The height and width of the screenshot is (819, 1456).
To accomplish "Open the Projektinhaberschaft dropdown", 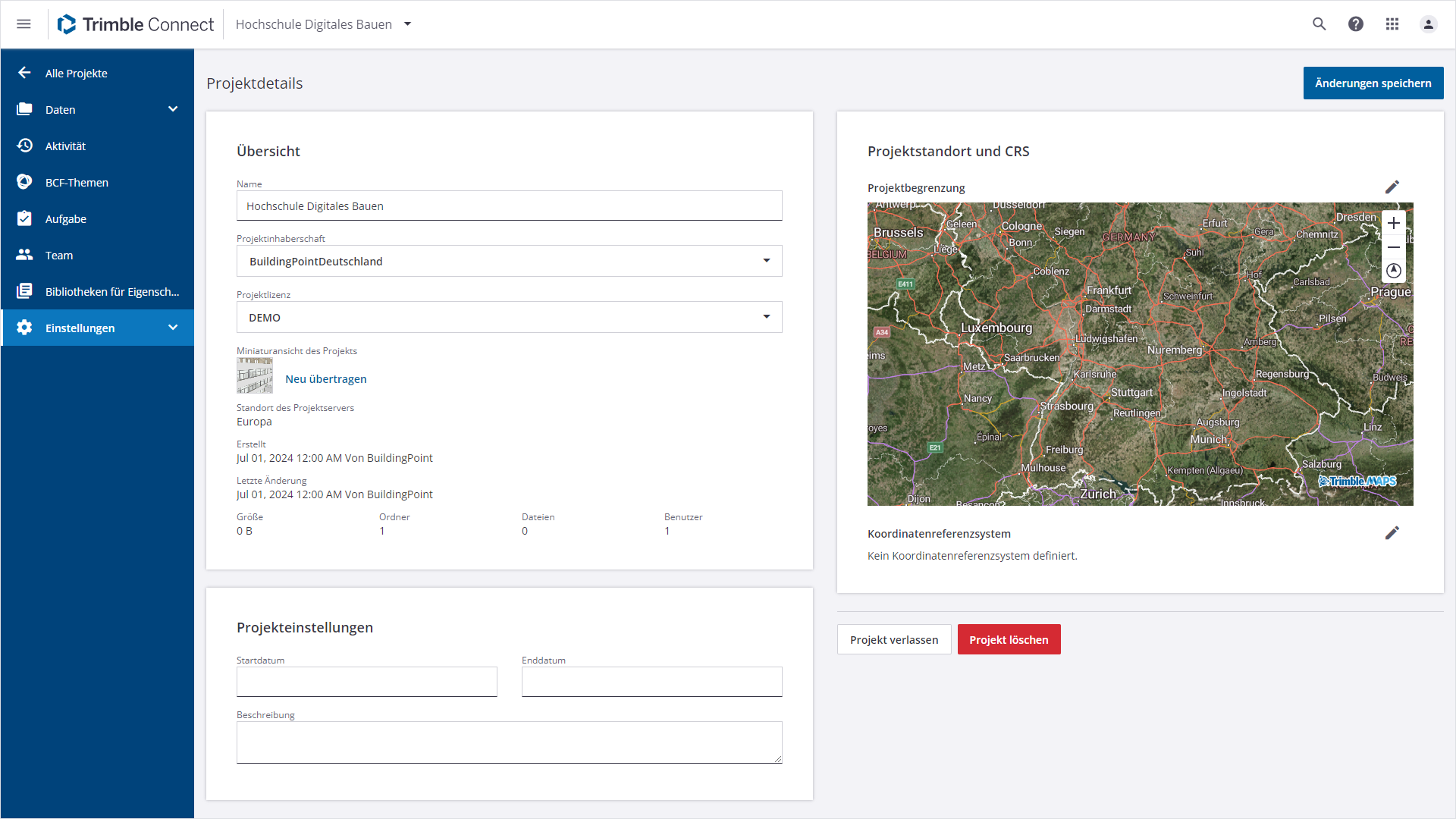I will point(767,261).
